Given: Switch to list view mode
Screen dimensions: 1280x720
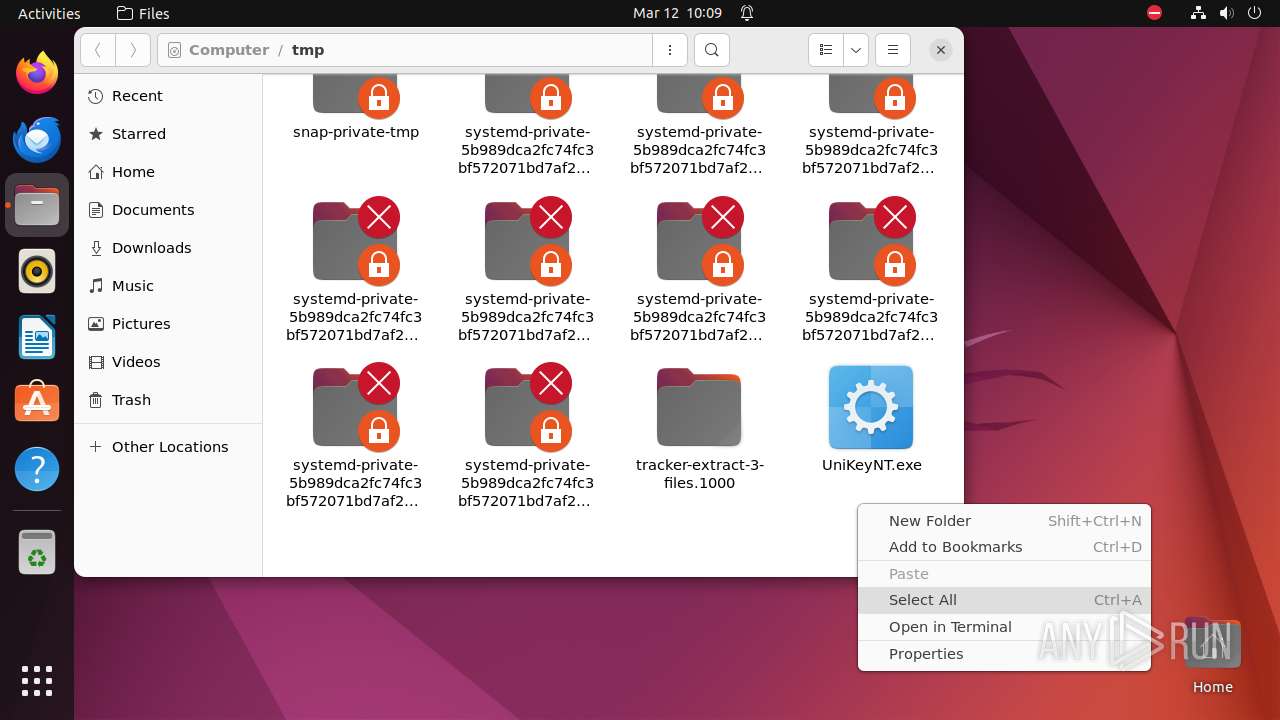Looking at the screenshot, I should pos(826,50).
